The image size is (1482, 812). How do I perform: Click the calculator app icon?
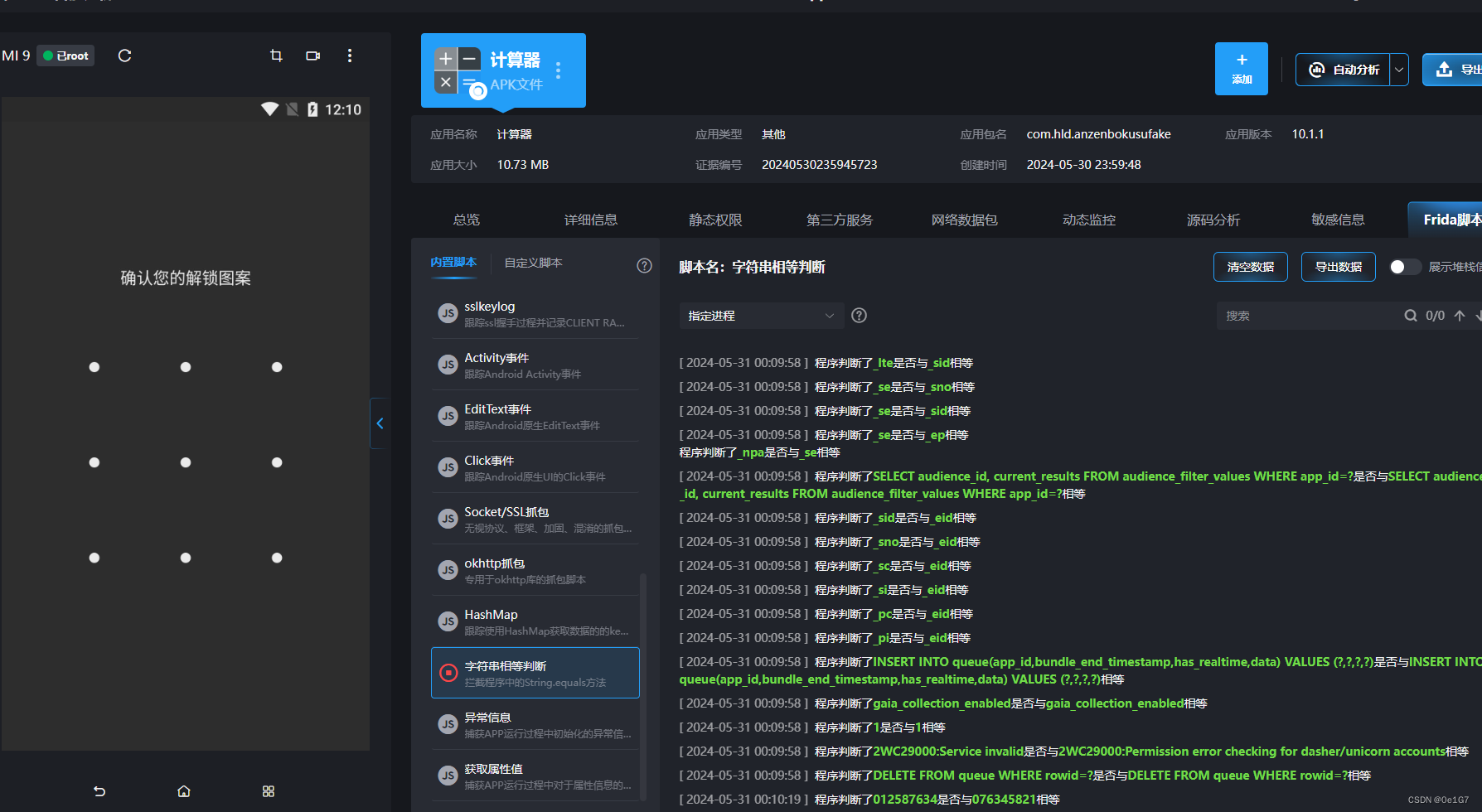click(x=458, y=70)
